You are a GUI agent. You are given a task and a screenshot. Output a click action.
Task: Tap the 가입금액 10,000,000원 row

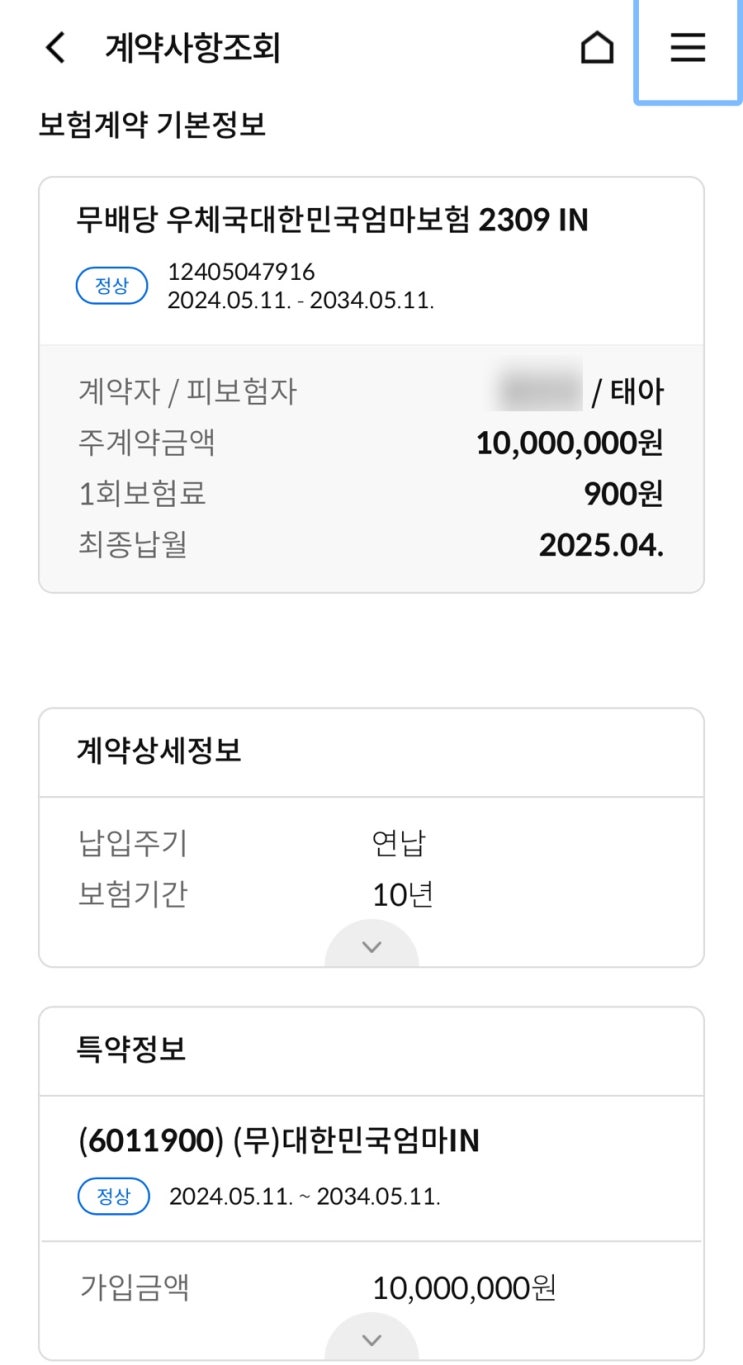[x=371, y=1287]
